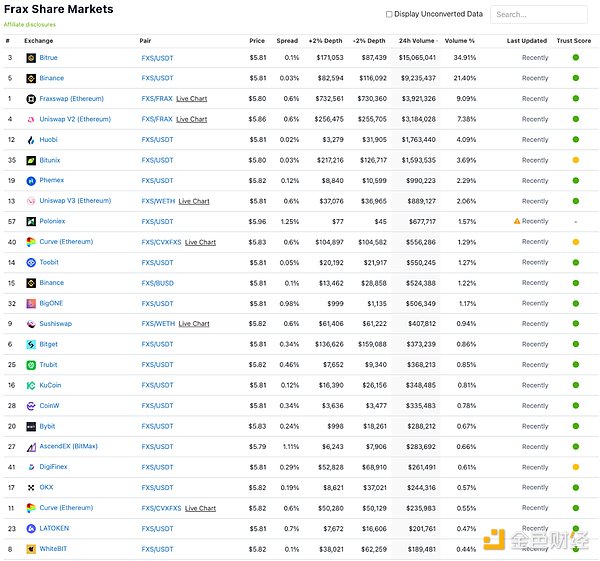Sort table by Trust Score column

pos(574,41)
